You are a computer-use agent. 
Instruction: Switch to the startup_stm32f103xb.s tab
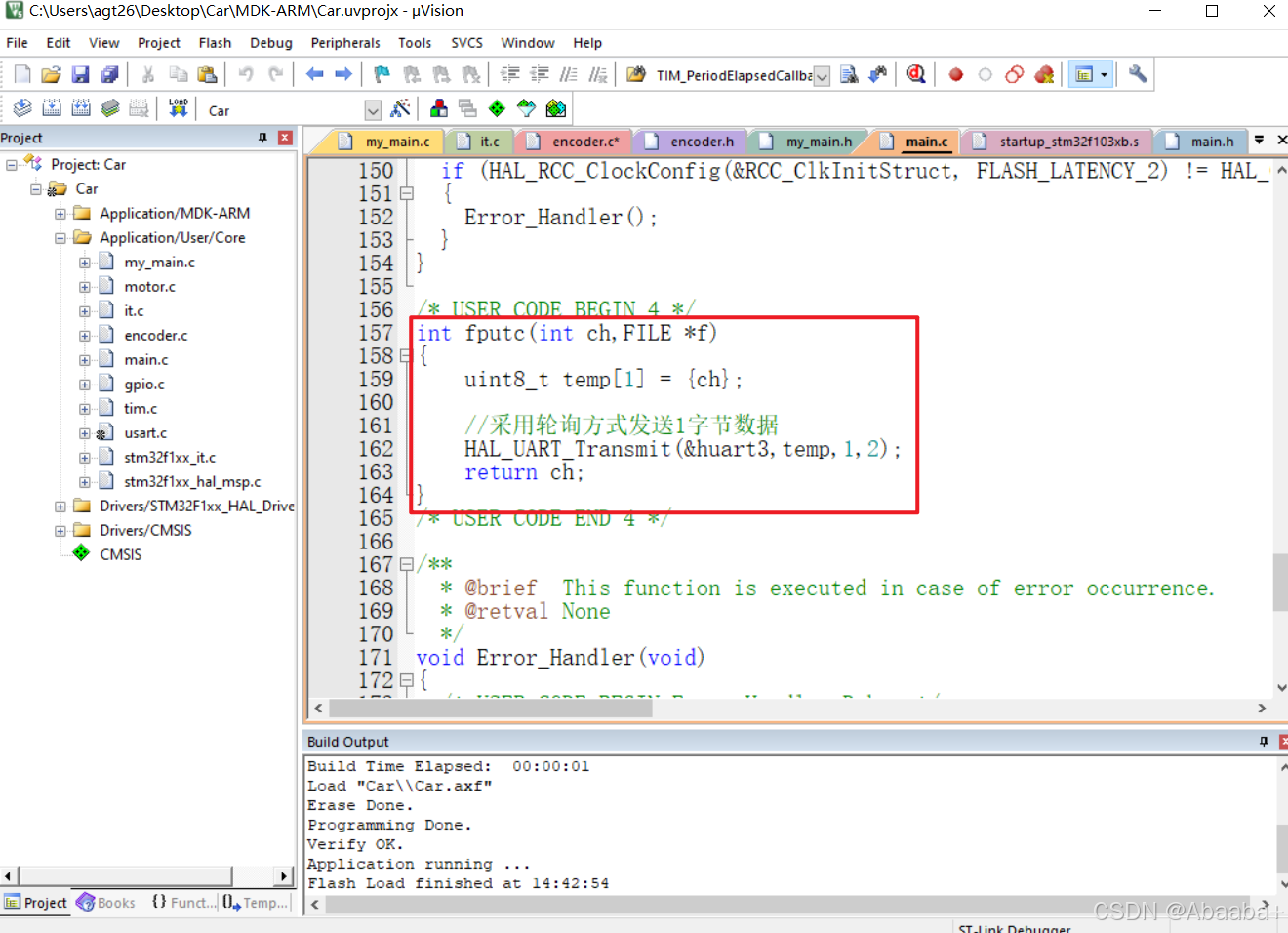pyautogui.click(x=1059, y=142)
